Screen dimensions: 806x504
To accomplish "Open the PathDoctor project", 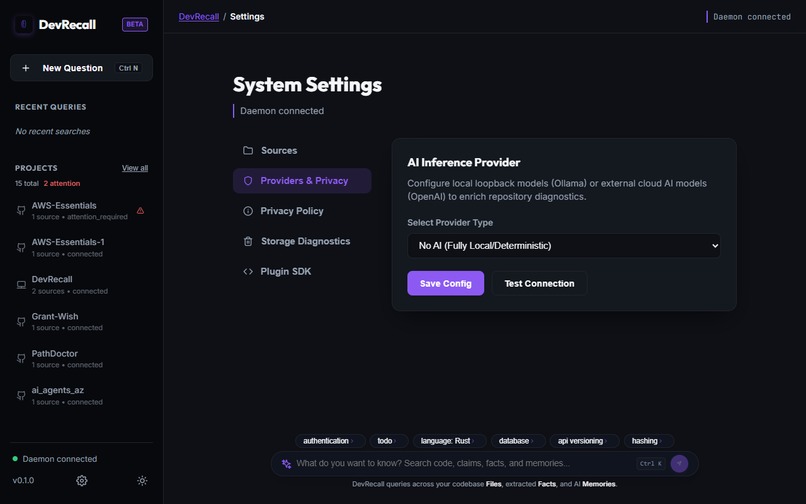I will [x=81, y=358].
